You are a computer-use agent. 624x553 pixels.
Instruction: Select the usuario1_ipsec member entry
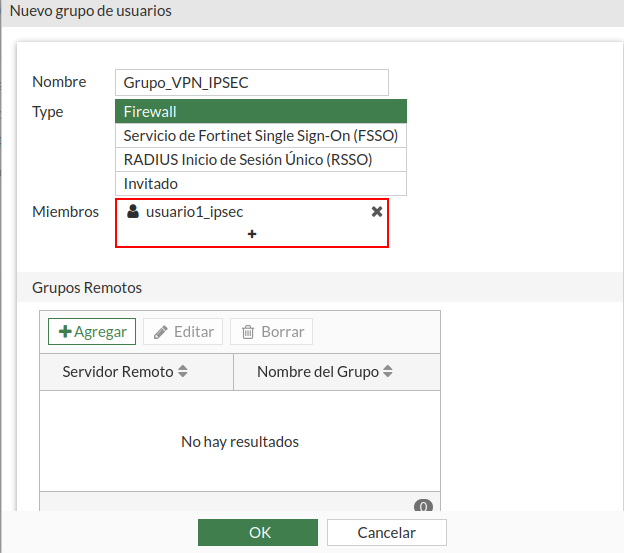tap(194, 212)
